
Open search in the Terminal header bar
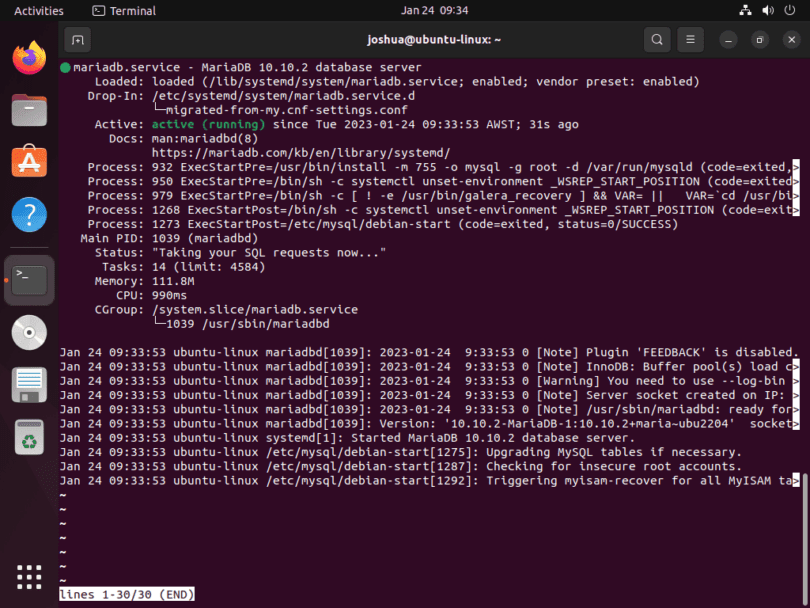coord(657,39)
